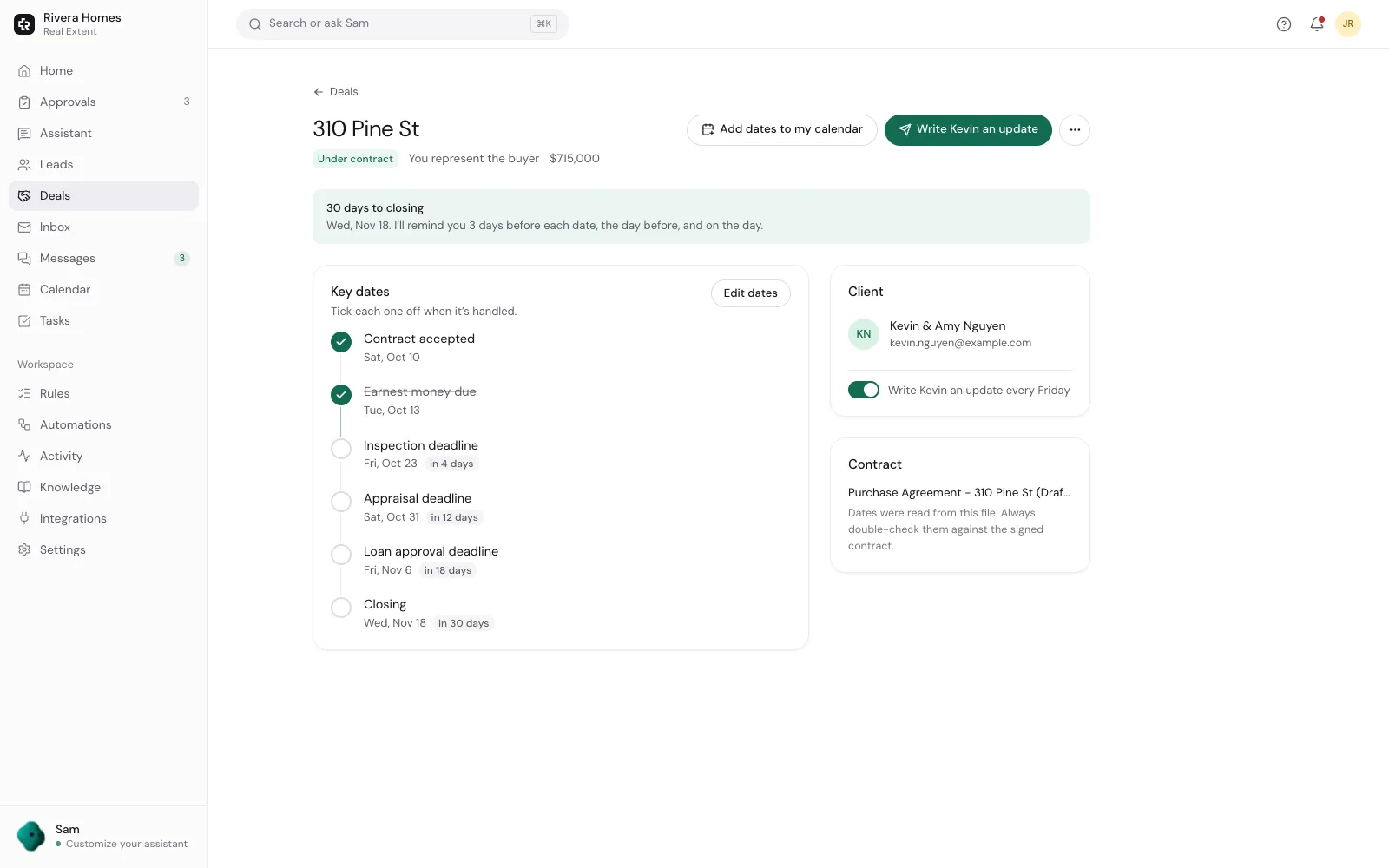Screen dimensions: 1389x868
Task: Go back via the Deals breadcrumb
Action: click(336, 92)
